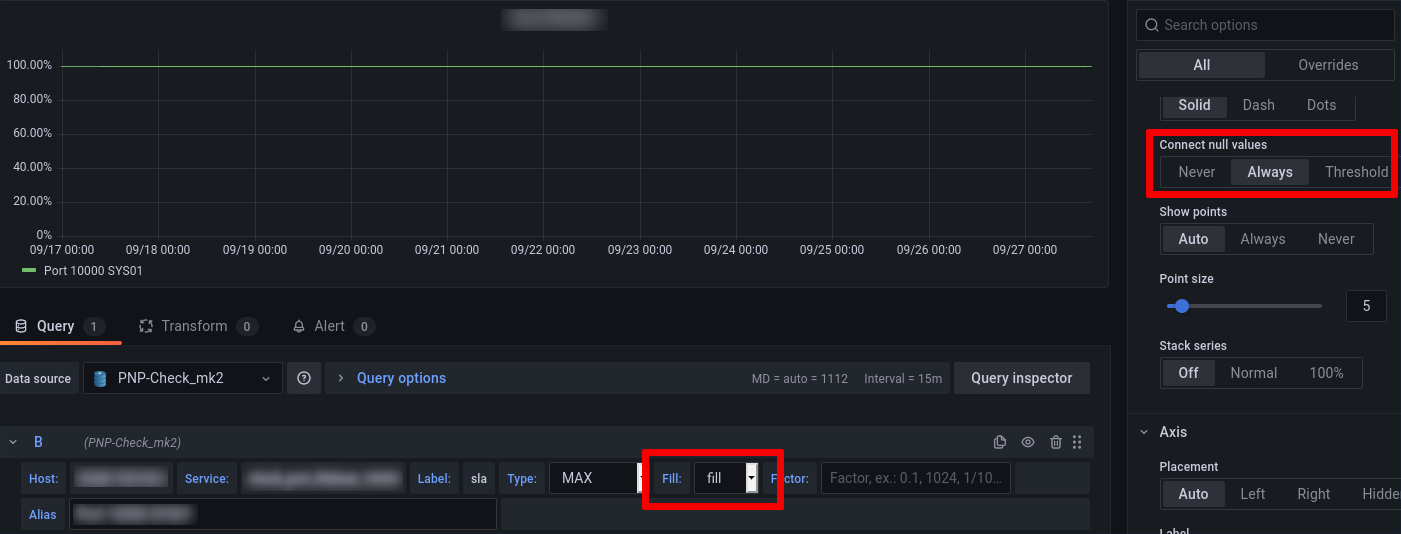Image resolution: width=1401 pixels, height=534 pixels.
Task: Open the Data source dropdown
Action: [x=182, y=378]
